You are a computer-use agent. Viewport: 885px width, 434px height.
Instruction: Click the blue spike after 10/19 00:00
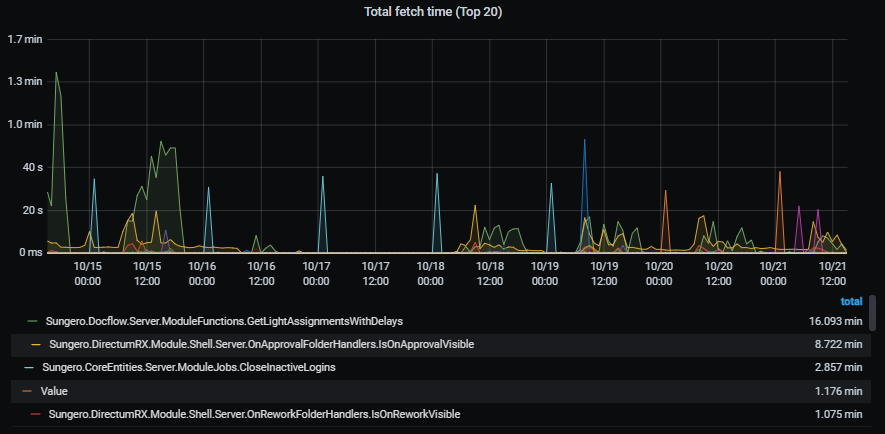(x=584, y=141)
